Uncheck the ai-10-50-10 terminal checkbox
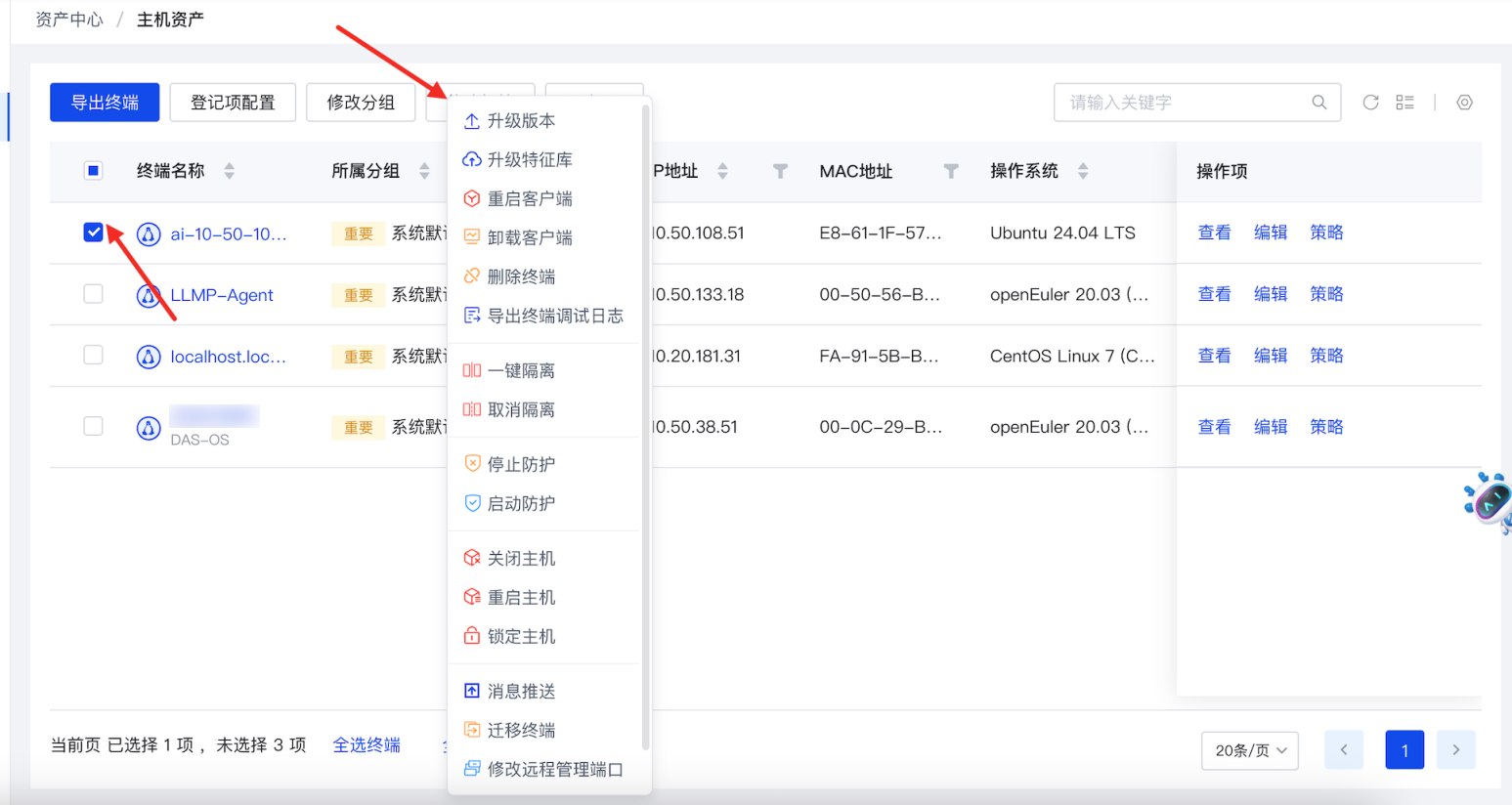The height and width of the screenshot is (805, 1512). click(x=94, y=233)
